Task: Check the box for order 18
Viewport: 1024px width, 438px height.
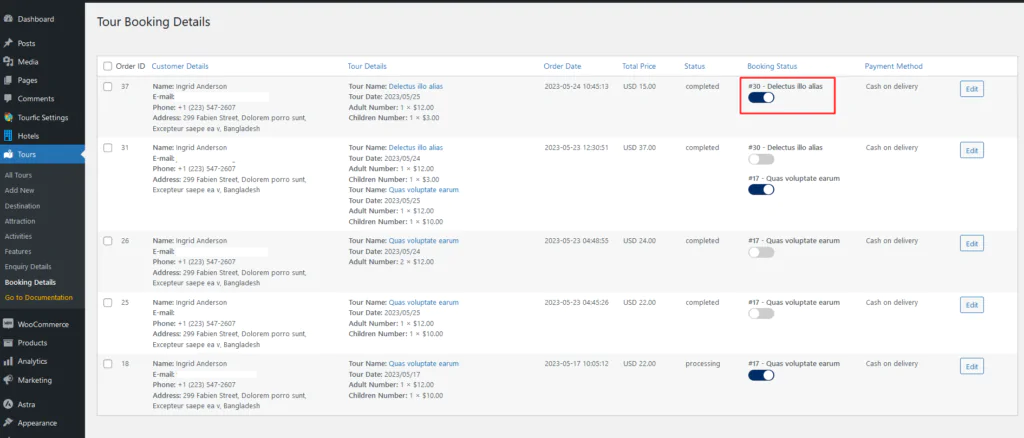Action: click(108, 364)
